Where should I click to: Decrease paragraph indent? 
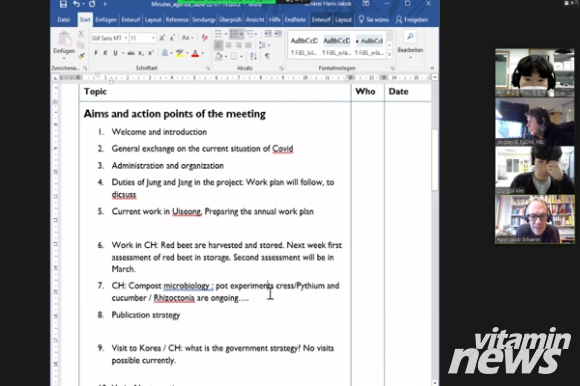(x=268, y=34)
